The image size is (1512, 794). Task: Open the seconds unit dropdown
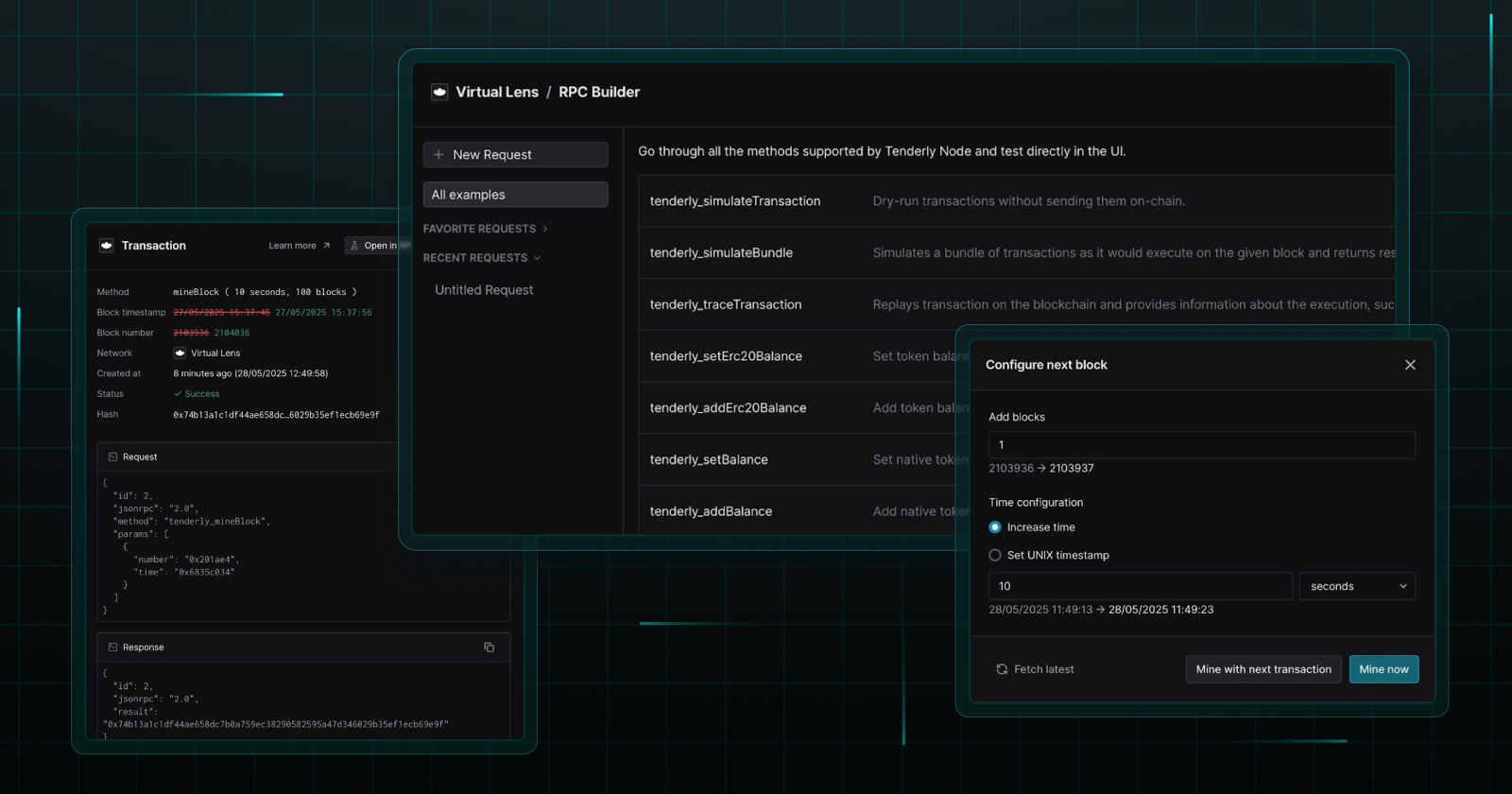1357,586
